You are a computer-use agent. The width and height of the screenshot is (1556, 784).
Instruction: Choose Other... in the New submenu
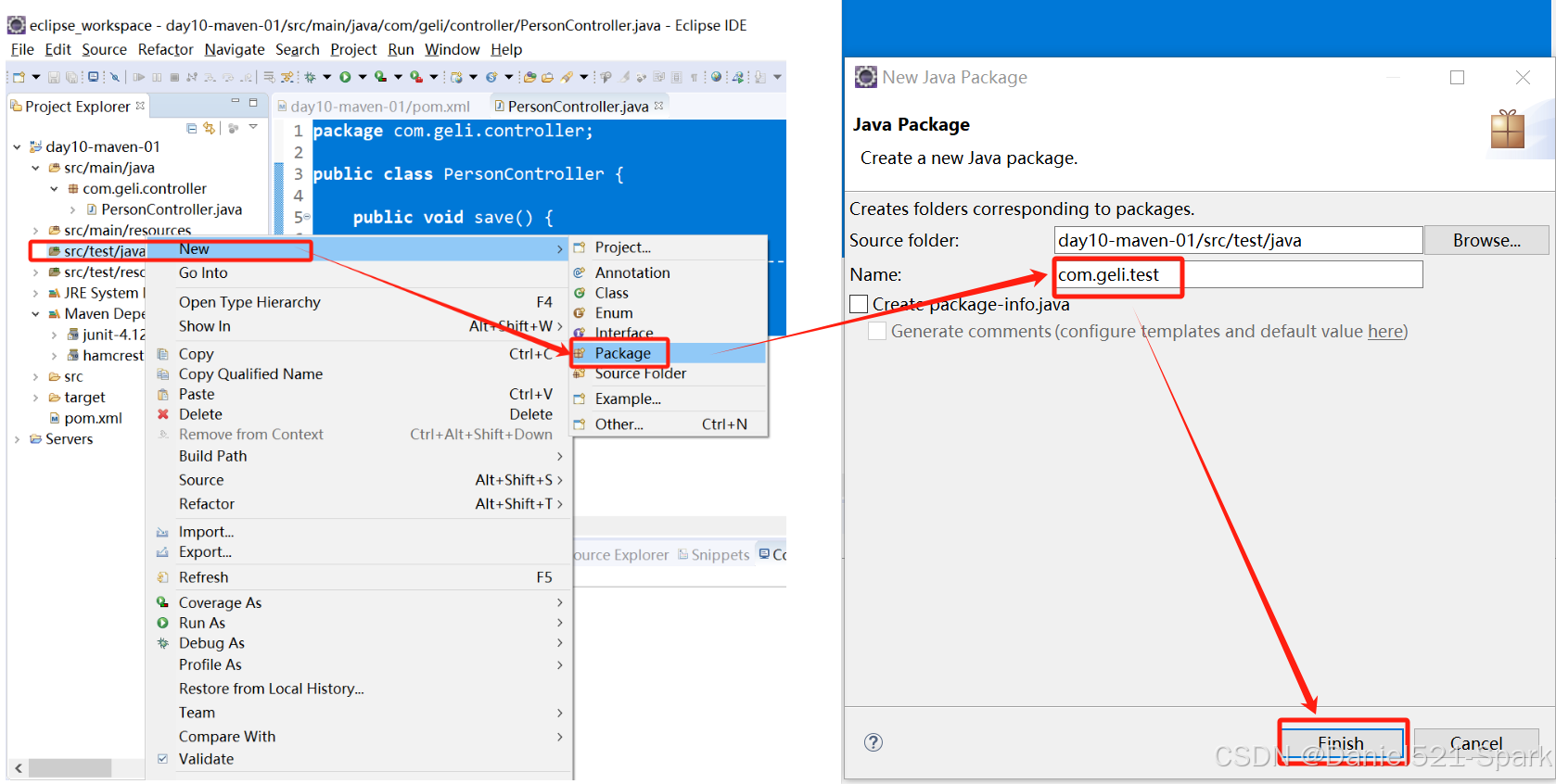click(x=668, y=424)
